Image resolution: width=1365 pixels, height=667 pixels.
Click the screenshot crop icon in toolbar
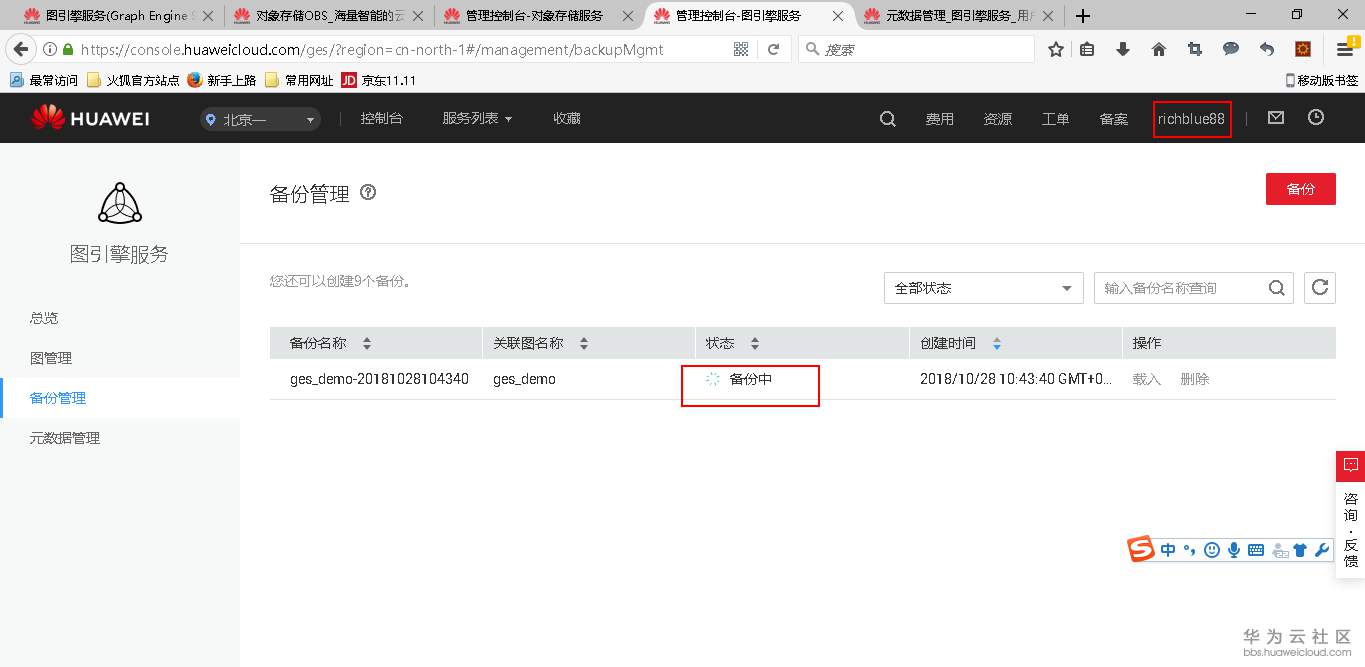point(1195,49)
